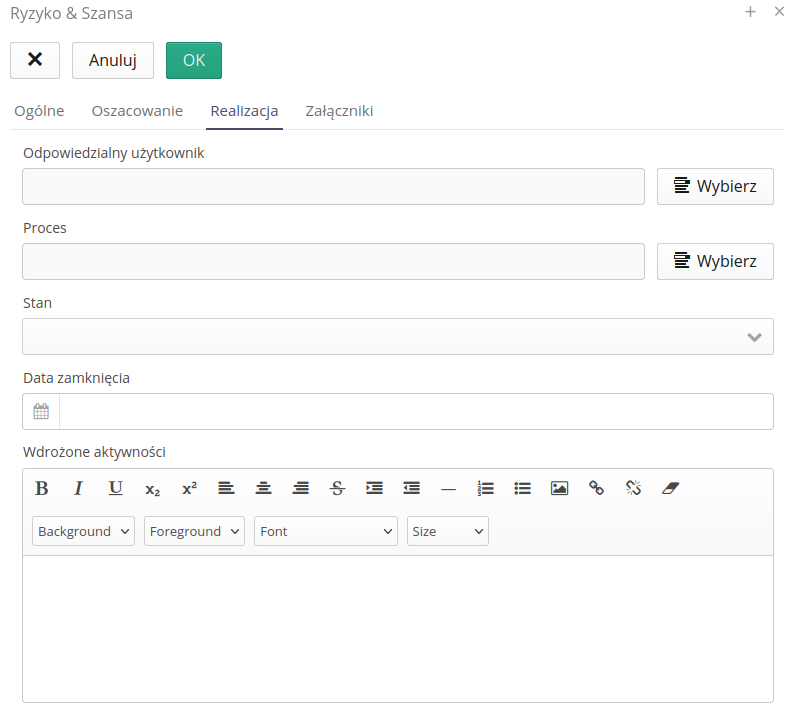Click the underline formatting icon

click(x=115, y=488)
